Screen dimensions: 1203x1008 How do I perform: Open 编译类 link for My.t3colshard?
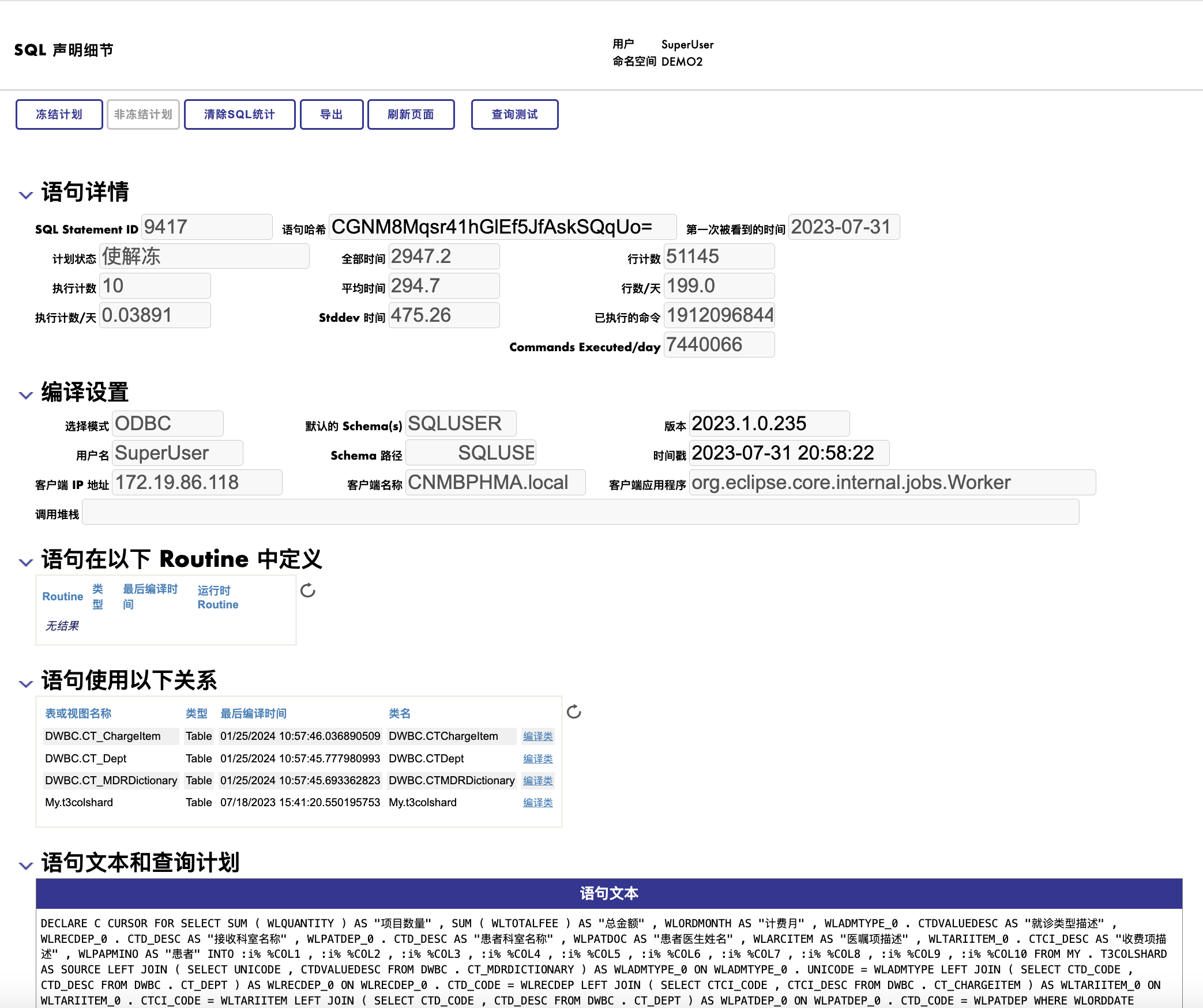click(537, 803)
